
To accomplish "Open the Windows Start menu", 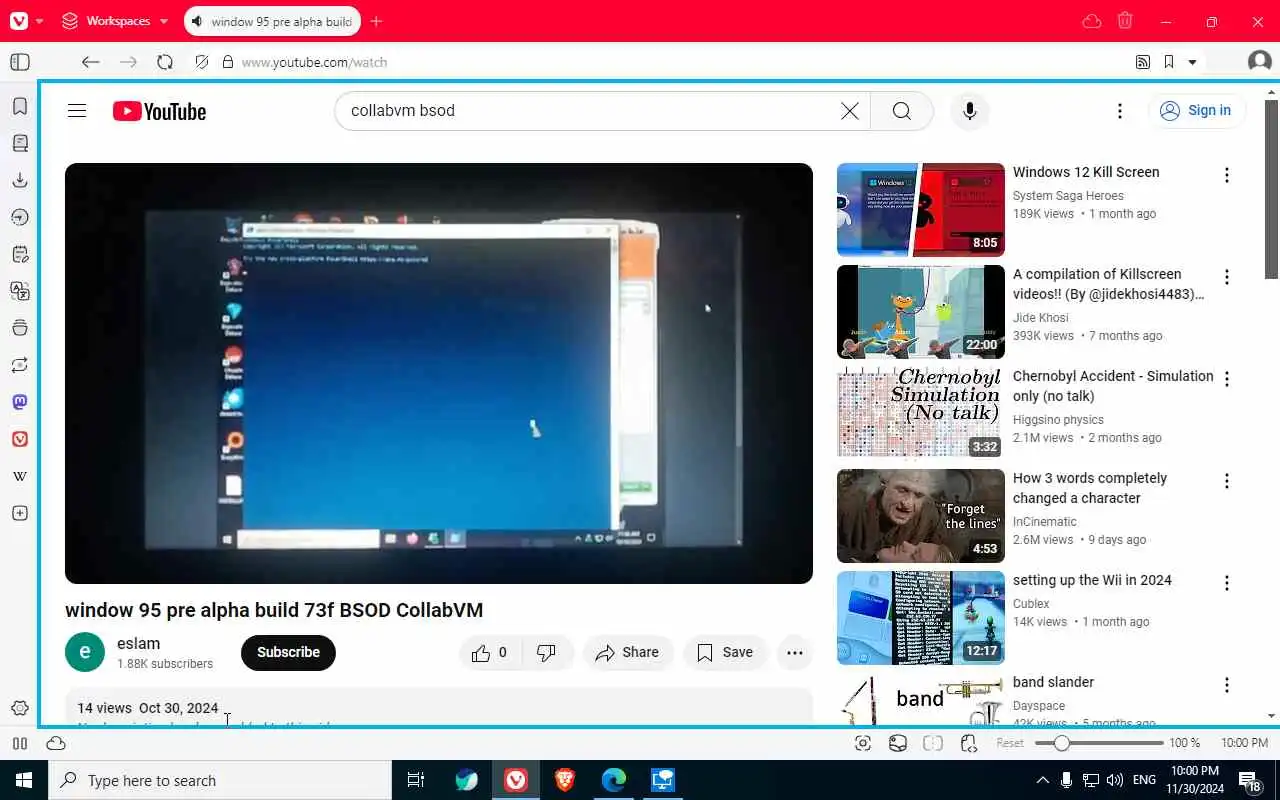I will click(x=24, y=780).
